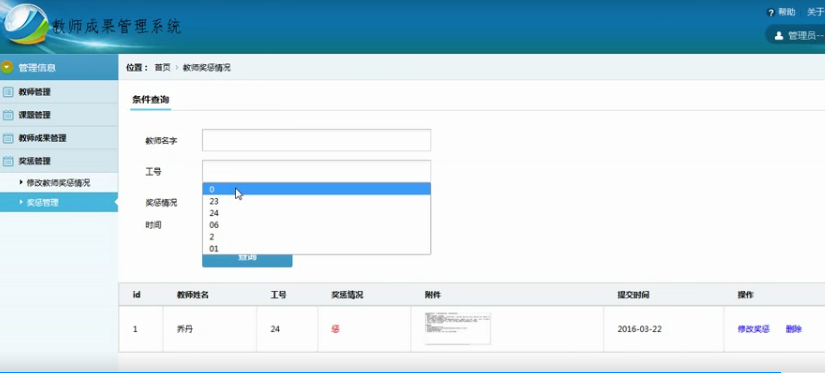Click the 教师成果管理 sidebar icon
This screenshot has height=373, width=825.
[8, 138]
